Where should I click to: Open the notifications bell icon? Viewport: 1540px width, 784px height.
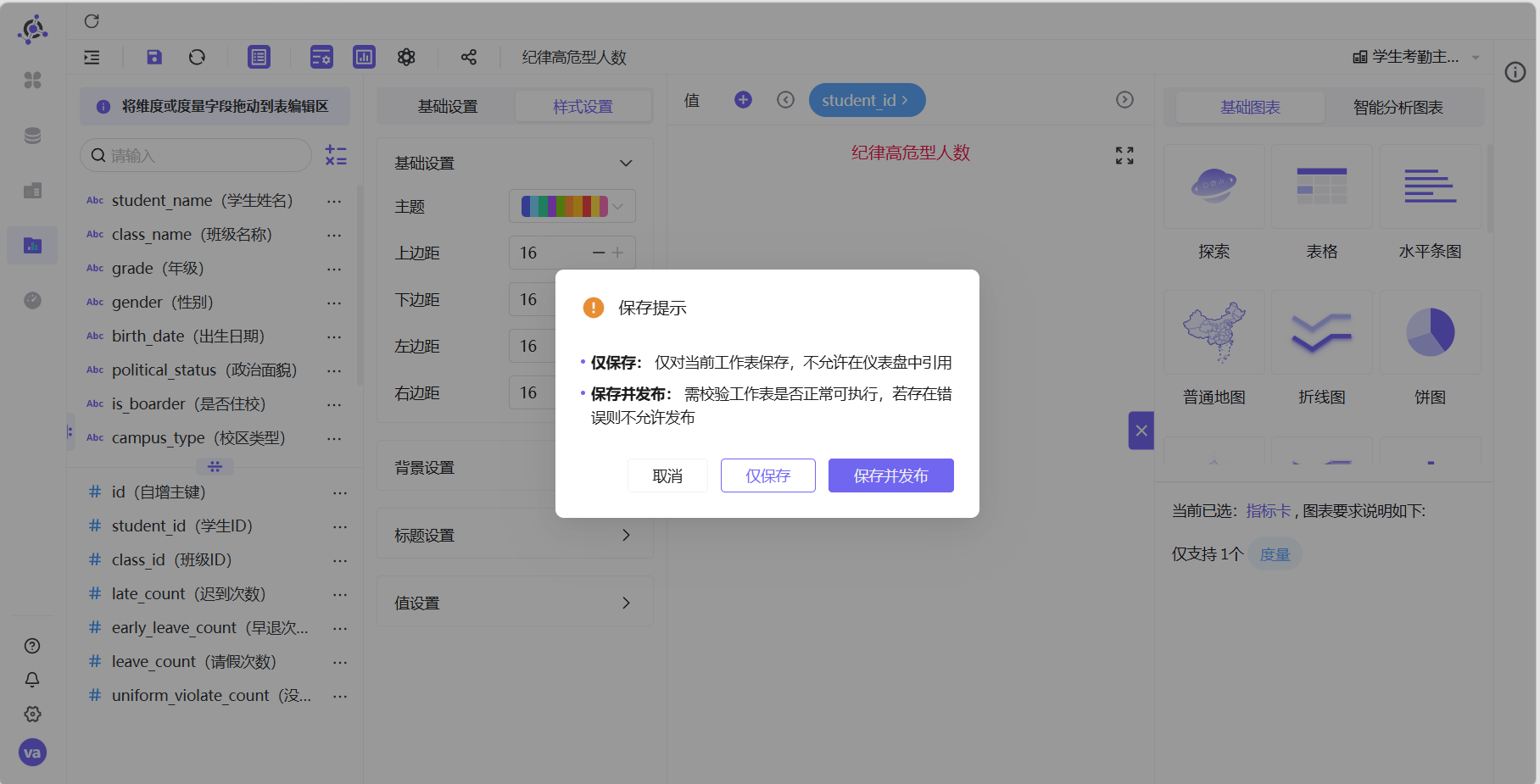pos(32,680)
